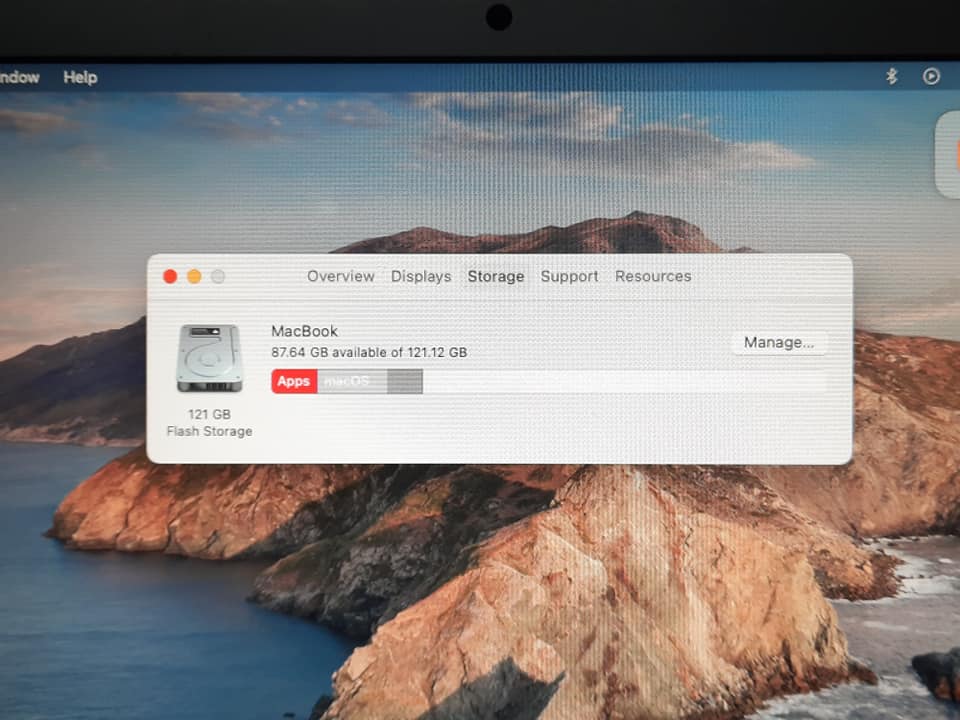Click the 'Flash Storage' label
The height and width of the screenshot is (720, 960).
[209, 432]
